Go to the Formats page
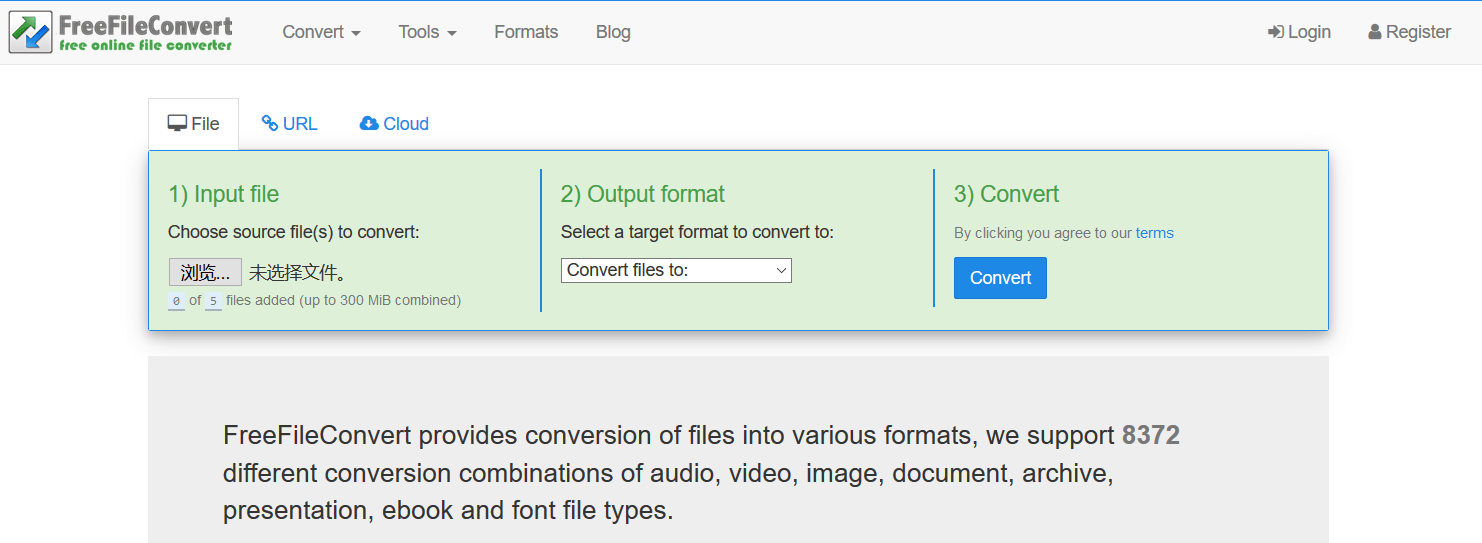1482x543 pixels. tap(526, 32)
